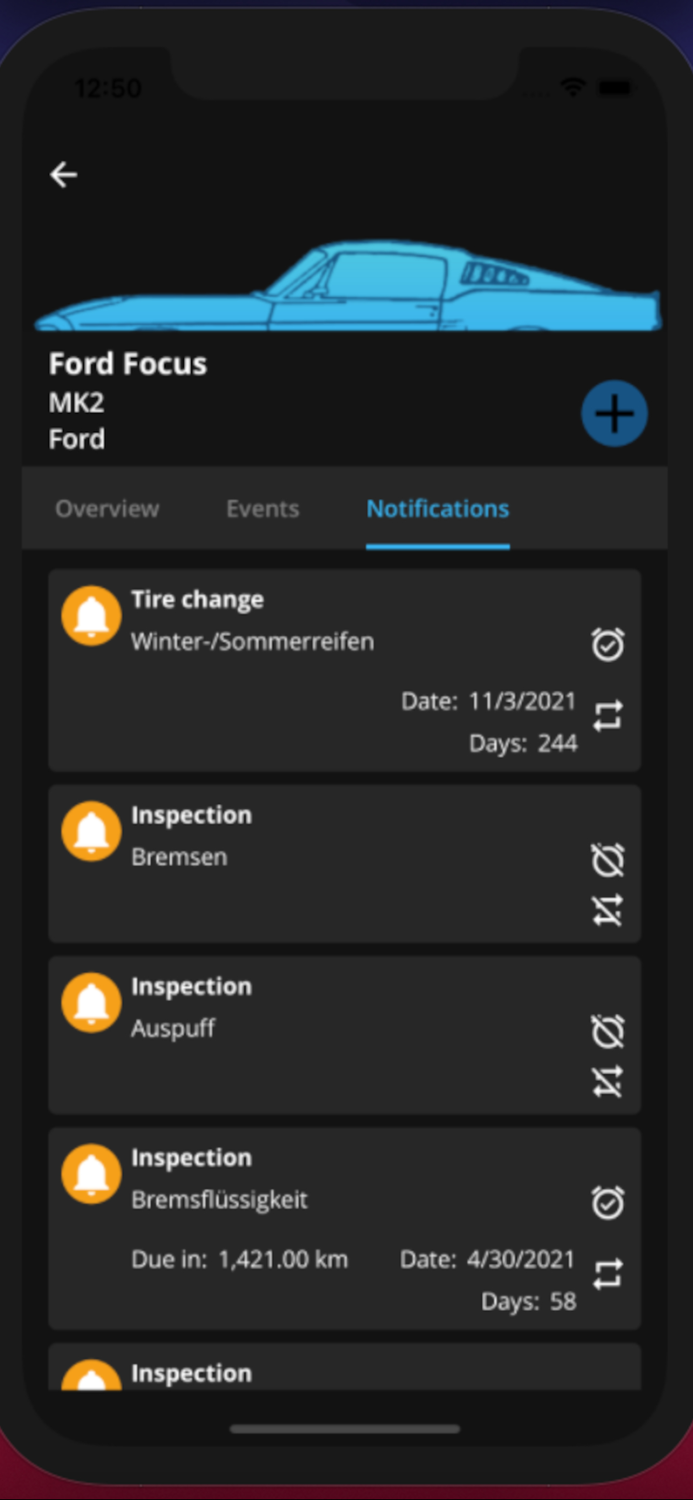Enable the reminder alarm for Auspuff inspection
Image resolution: width=693 pixels, height=1500 pixels.
point(608,1032)
